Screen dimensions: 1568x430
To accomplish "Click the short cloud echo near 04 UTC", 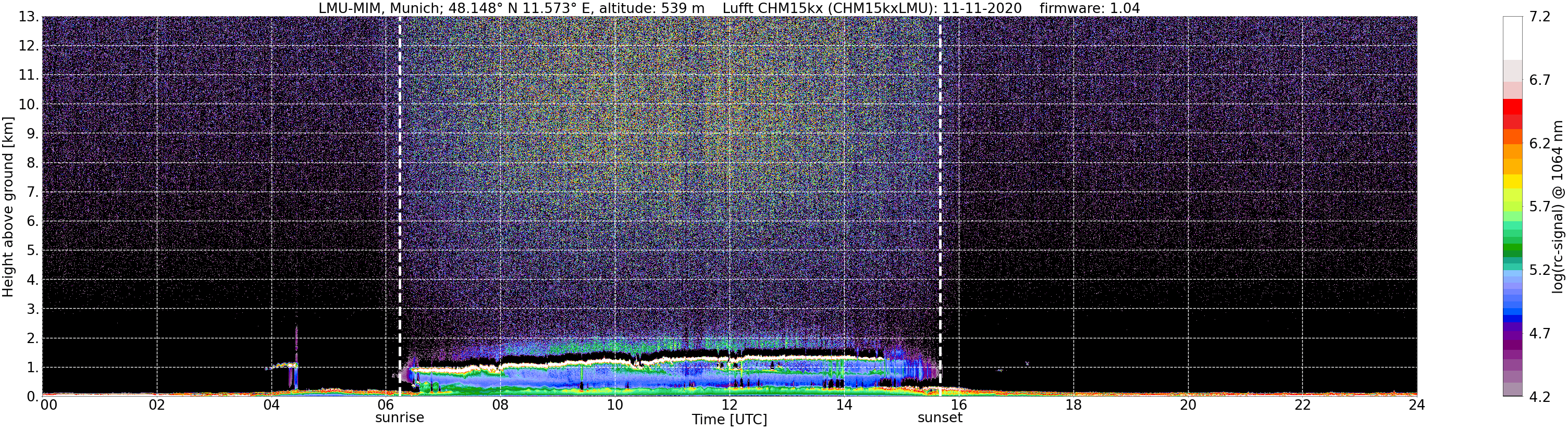I will (x=282, y=366).
